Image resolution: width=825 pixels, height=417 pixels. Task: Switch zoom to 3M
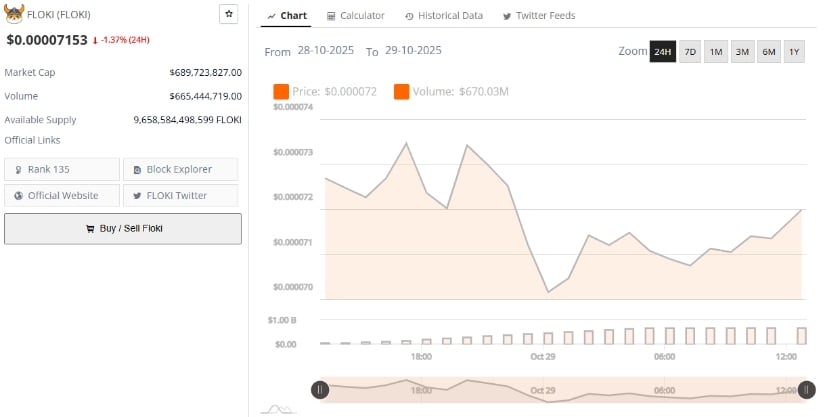[x=742, y=52]
